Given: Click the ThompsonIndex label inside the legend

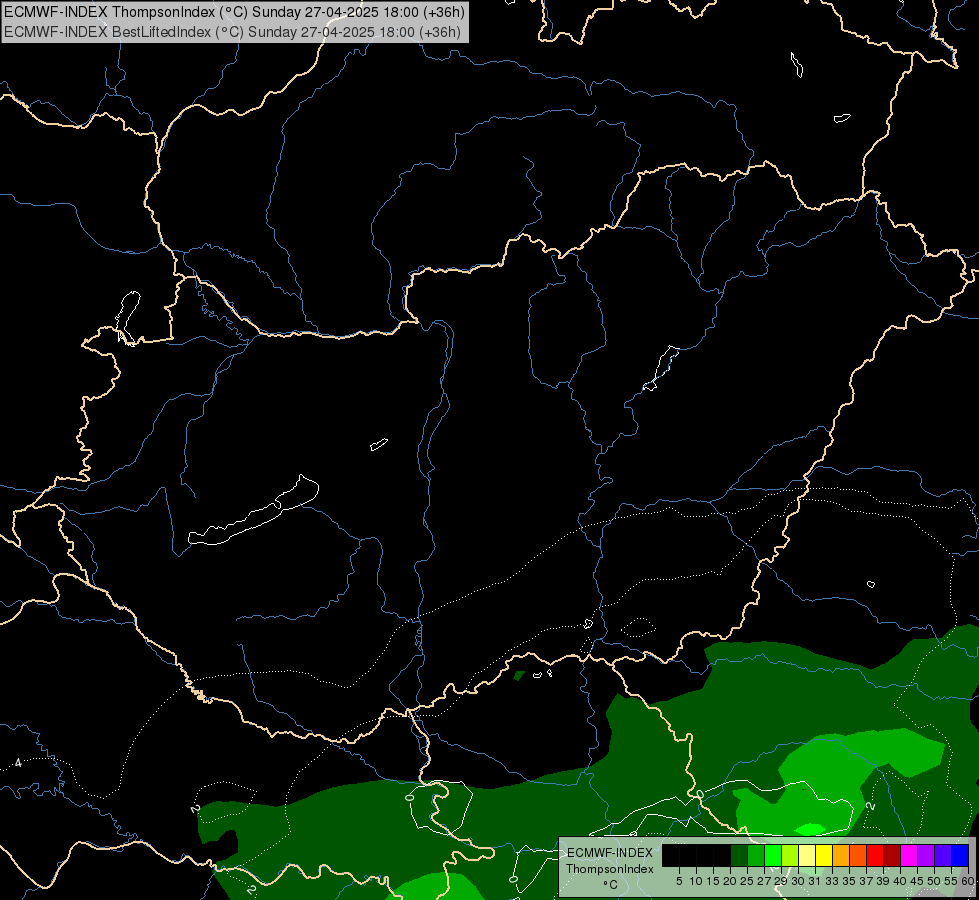Looking at the screenshot, I should (609, 869).
